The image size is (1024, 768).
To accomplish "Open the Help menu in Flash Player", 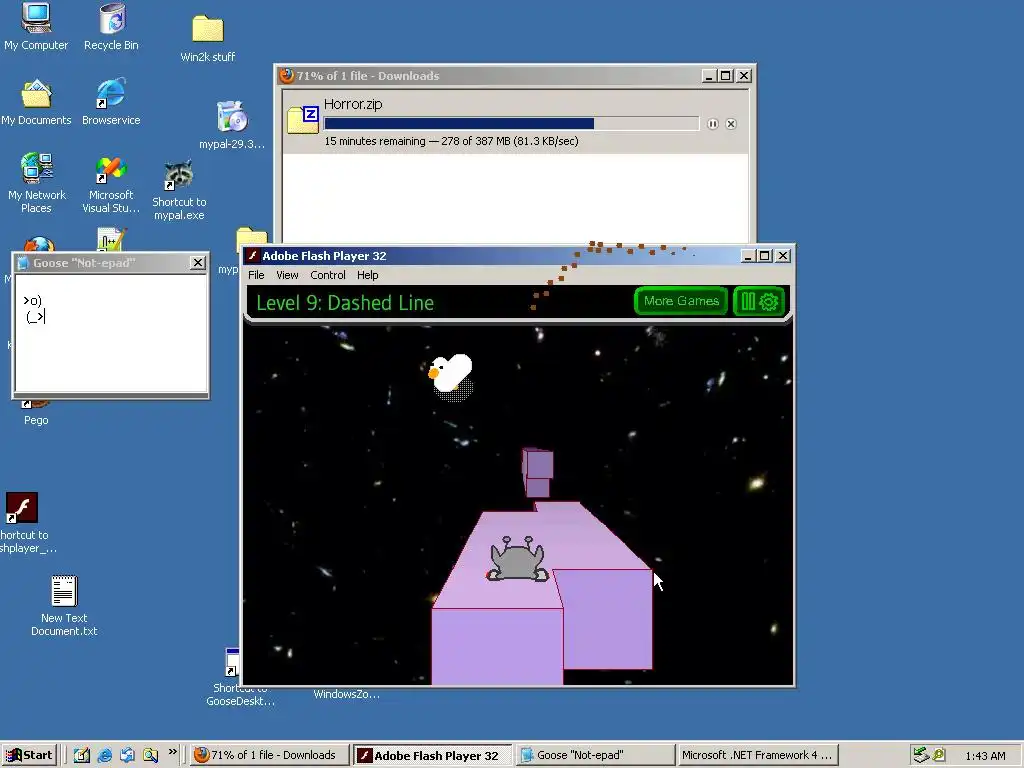I will point(368,275).
